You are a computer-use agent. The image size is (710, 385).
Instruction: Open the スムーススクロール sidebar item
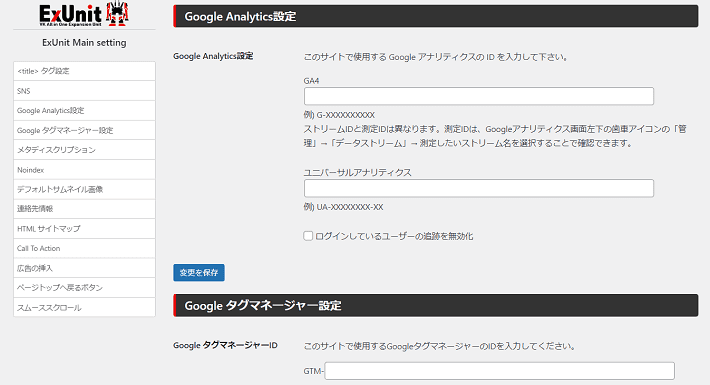(x=84, y=308)
